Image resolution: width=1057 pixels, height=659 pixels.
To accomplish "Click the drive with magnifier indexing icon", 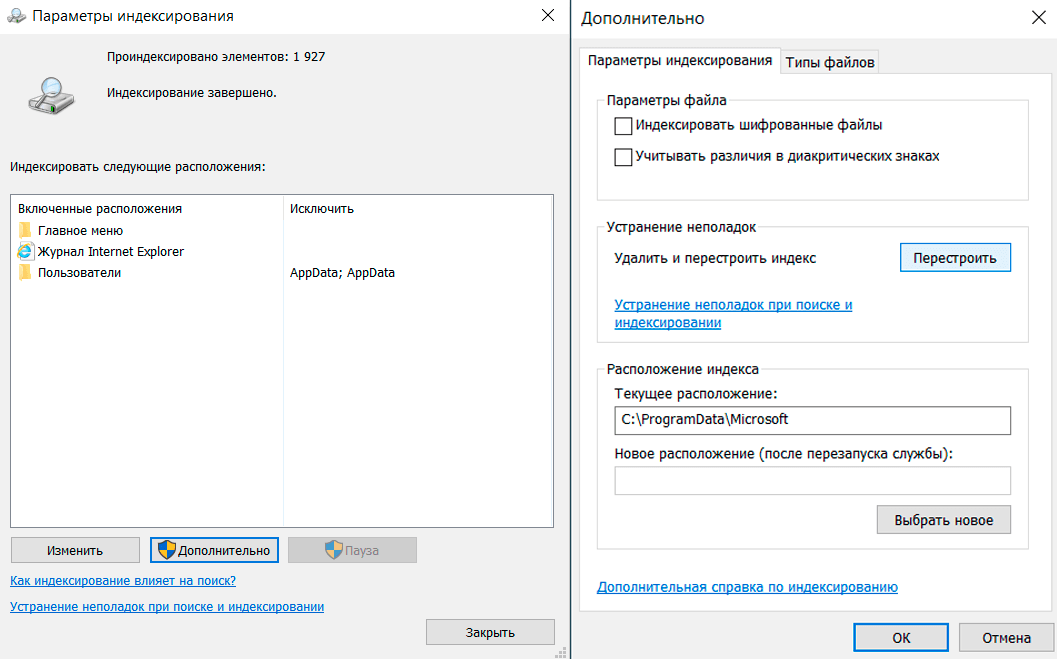I will click(51, 96).
